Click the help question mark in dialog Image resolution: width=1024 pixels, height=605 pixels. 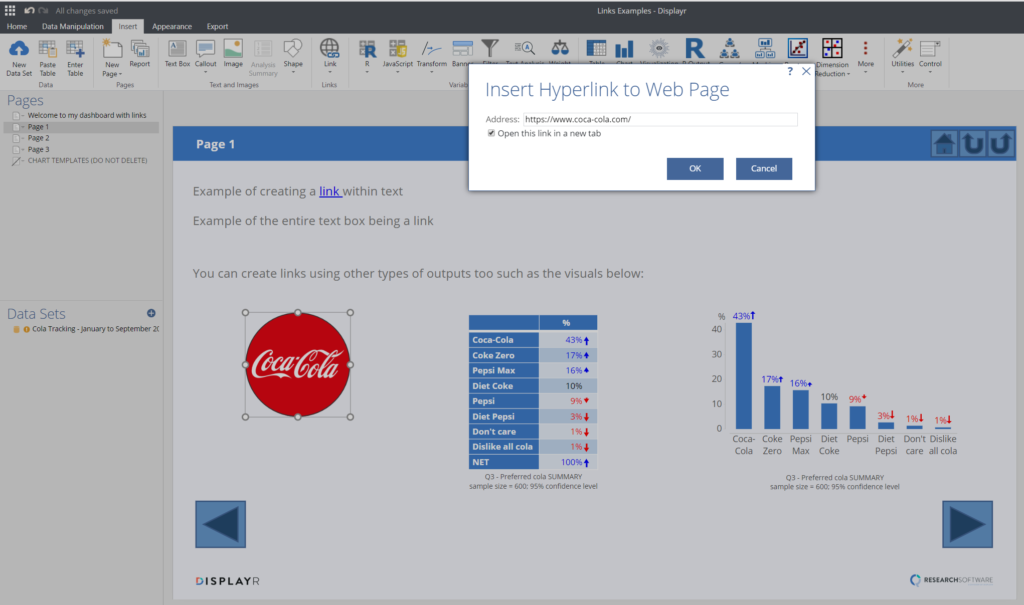pyautogui.click(x=790, y=72)
